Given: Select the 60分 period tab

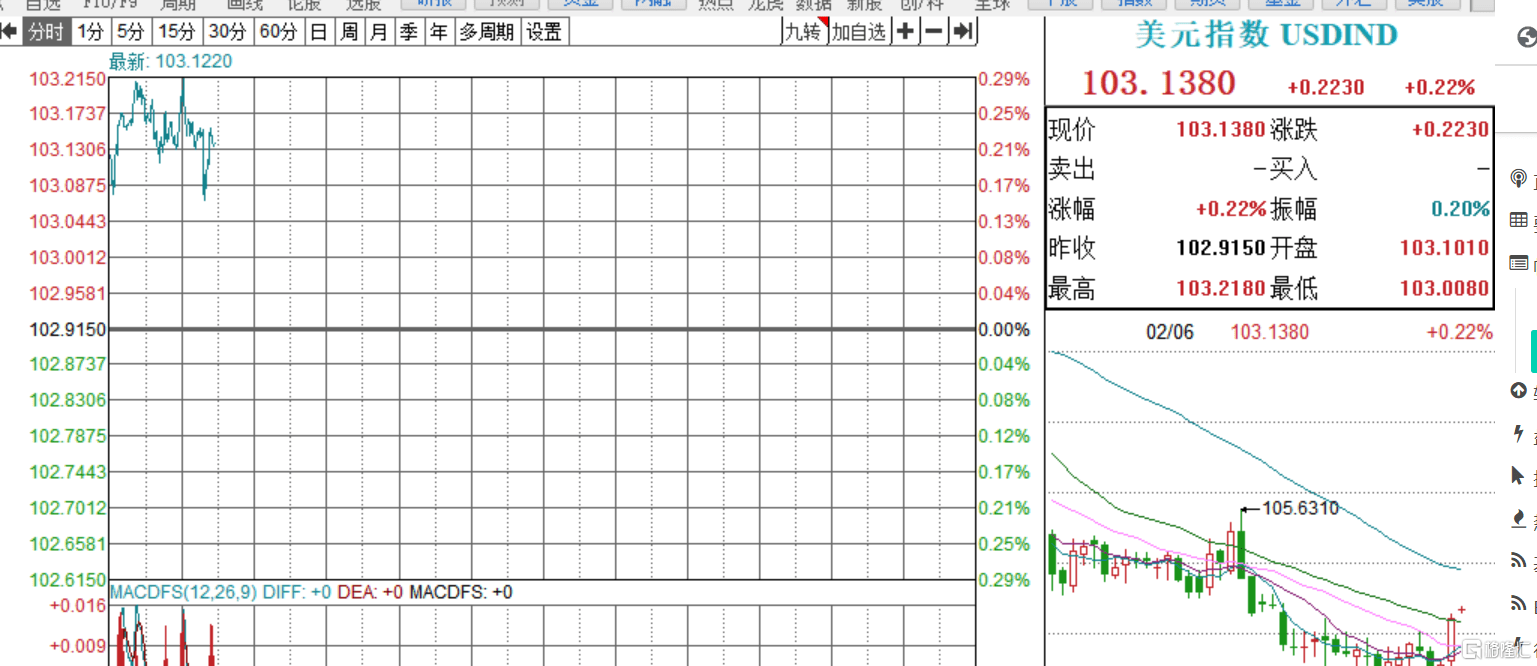Looking at the screenshot, I should tap(278, 32).
